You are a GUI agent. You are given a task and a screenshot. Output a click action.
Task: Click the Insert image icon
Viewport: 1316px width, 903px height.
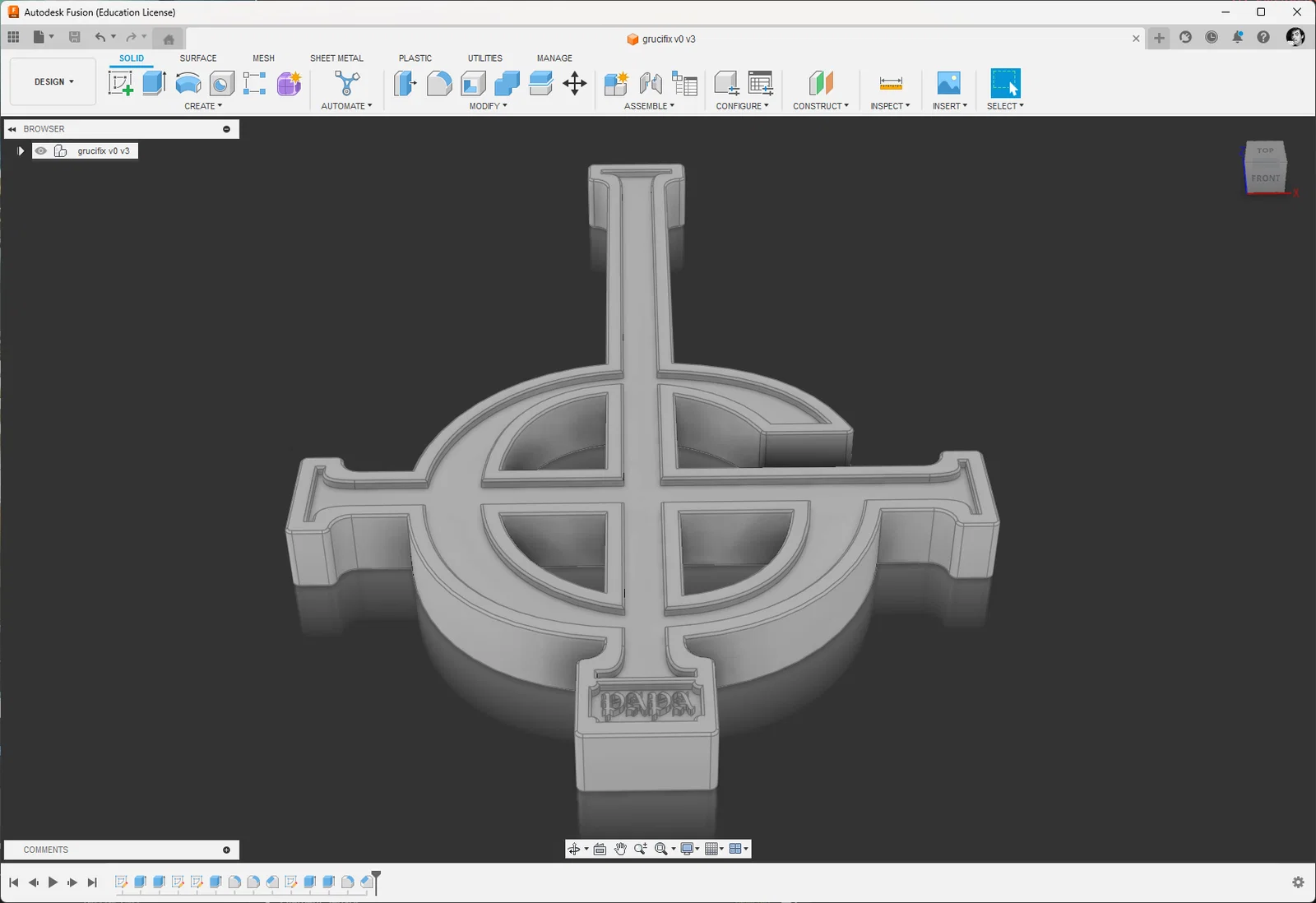[x=948, y=83]
